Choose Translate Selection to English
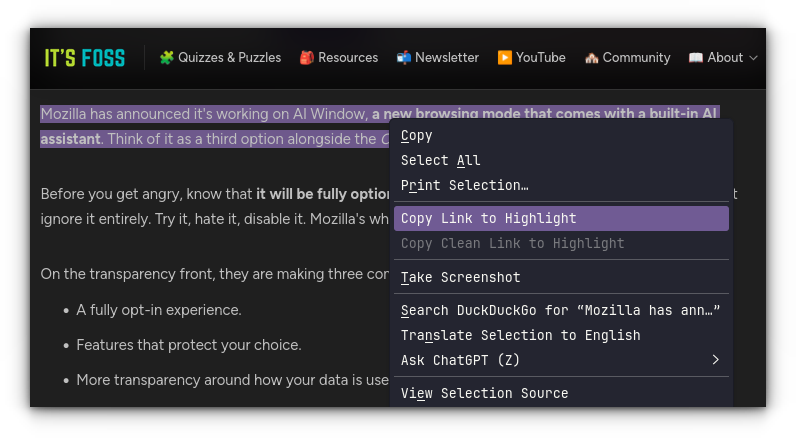Screen dimensions: 796x439 tap(520, 335)
